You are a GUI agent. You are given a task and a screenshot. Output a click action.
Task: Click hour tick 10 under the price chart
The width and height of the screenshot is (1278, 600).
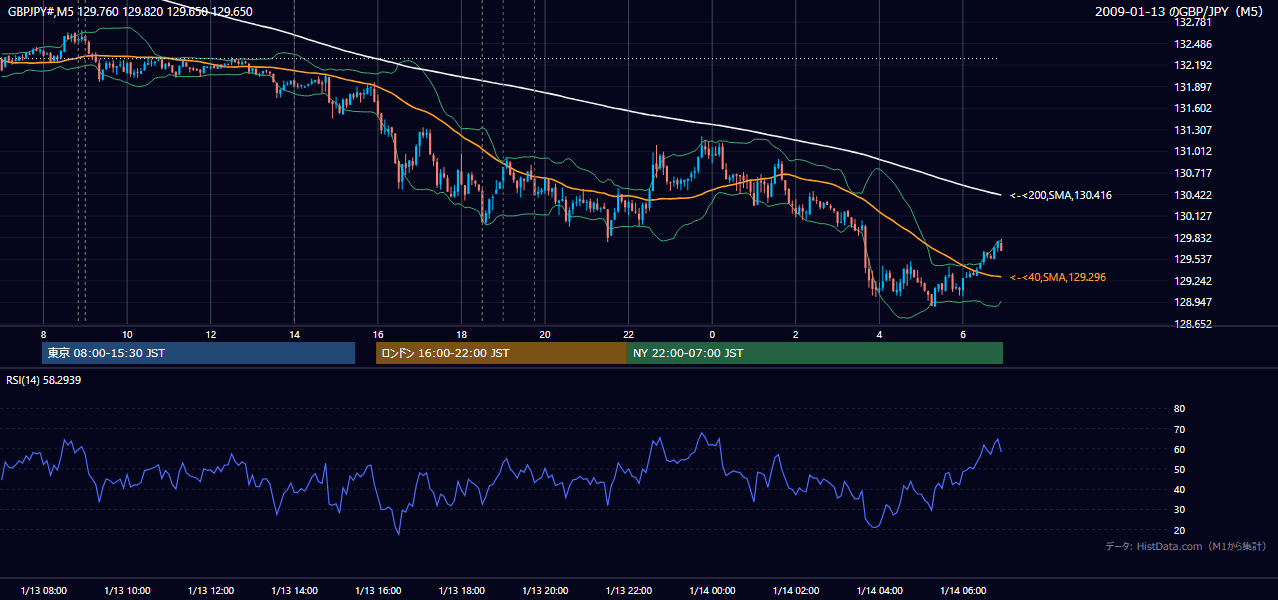coord(127,334)
